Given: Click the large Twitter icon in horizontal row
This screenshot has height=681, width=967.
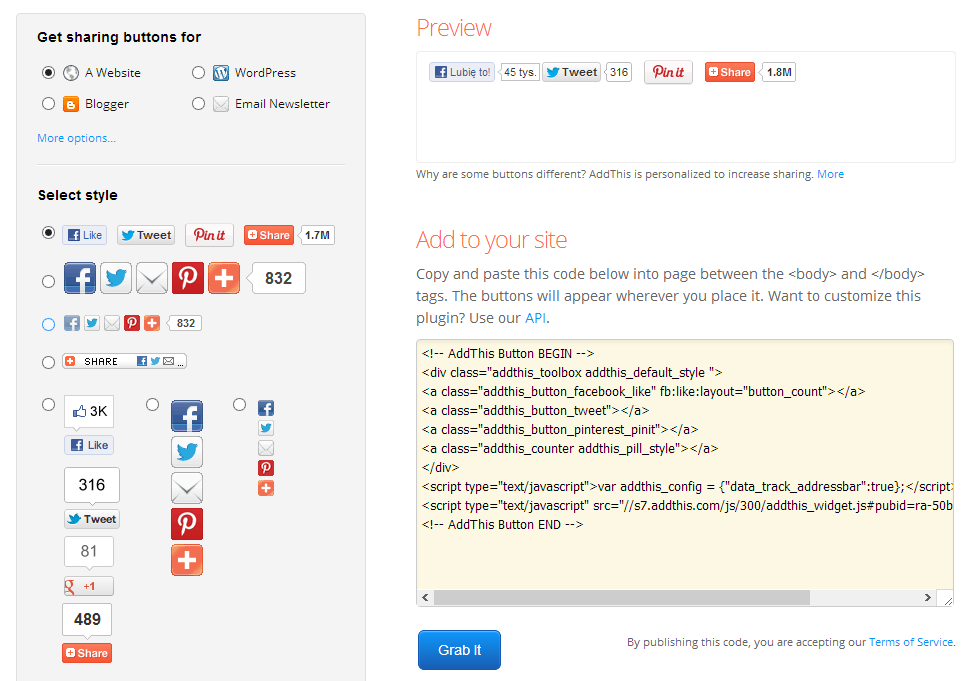Looking at the screenshot, I should [x=115, y=278].
